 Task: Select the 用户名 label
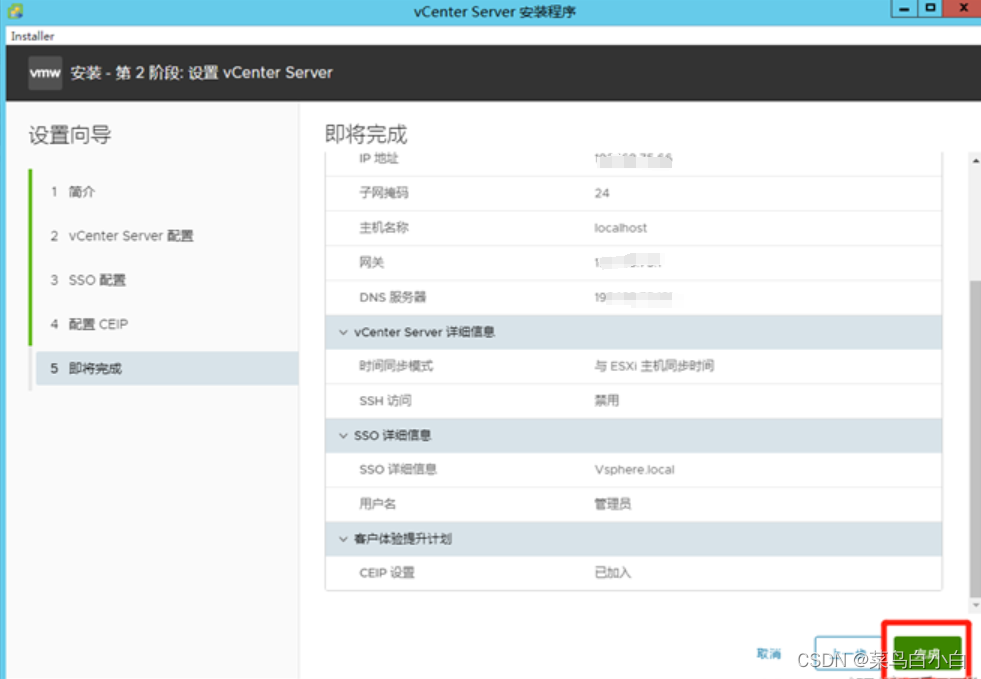pos(377,504)
